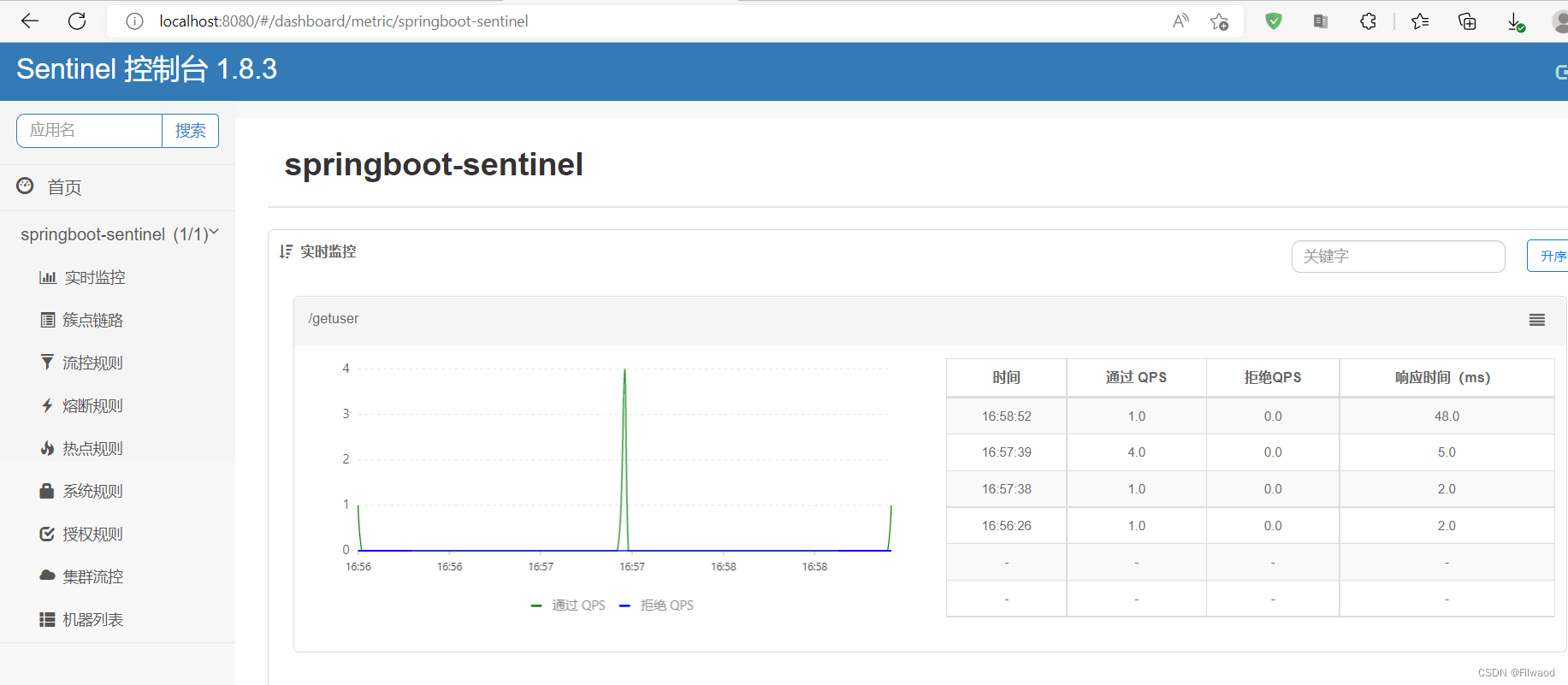Click the sort icon beside 实时监控 heading
Viewport: 1568px width, 685px height.
click(x=286, y=251)
